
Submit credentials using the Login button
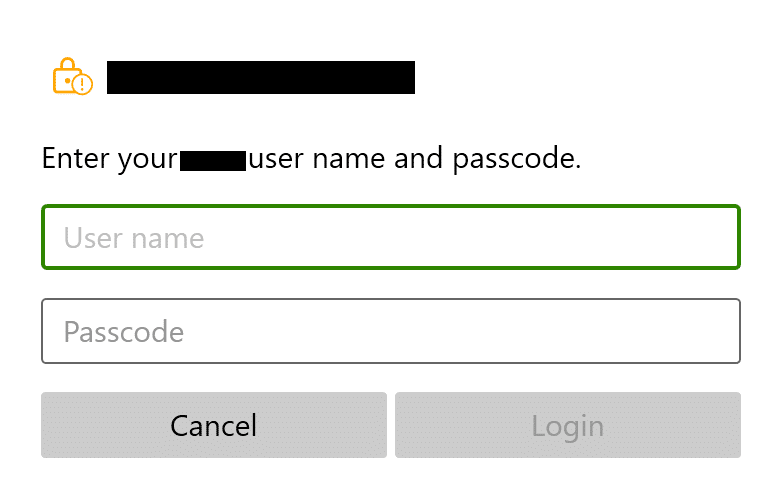point(567,425)
